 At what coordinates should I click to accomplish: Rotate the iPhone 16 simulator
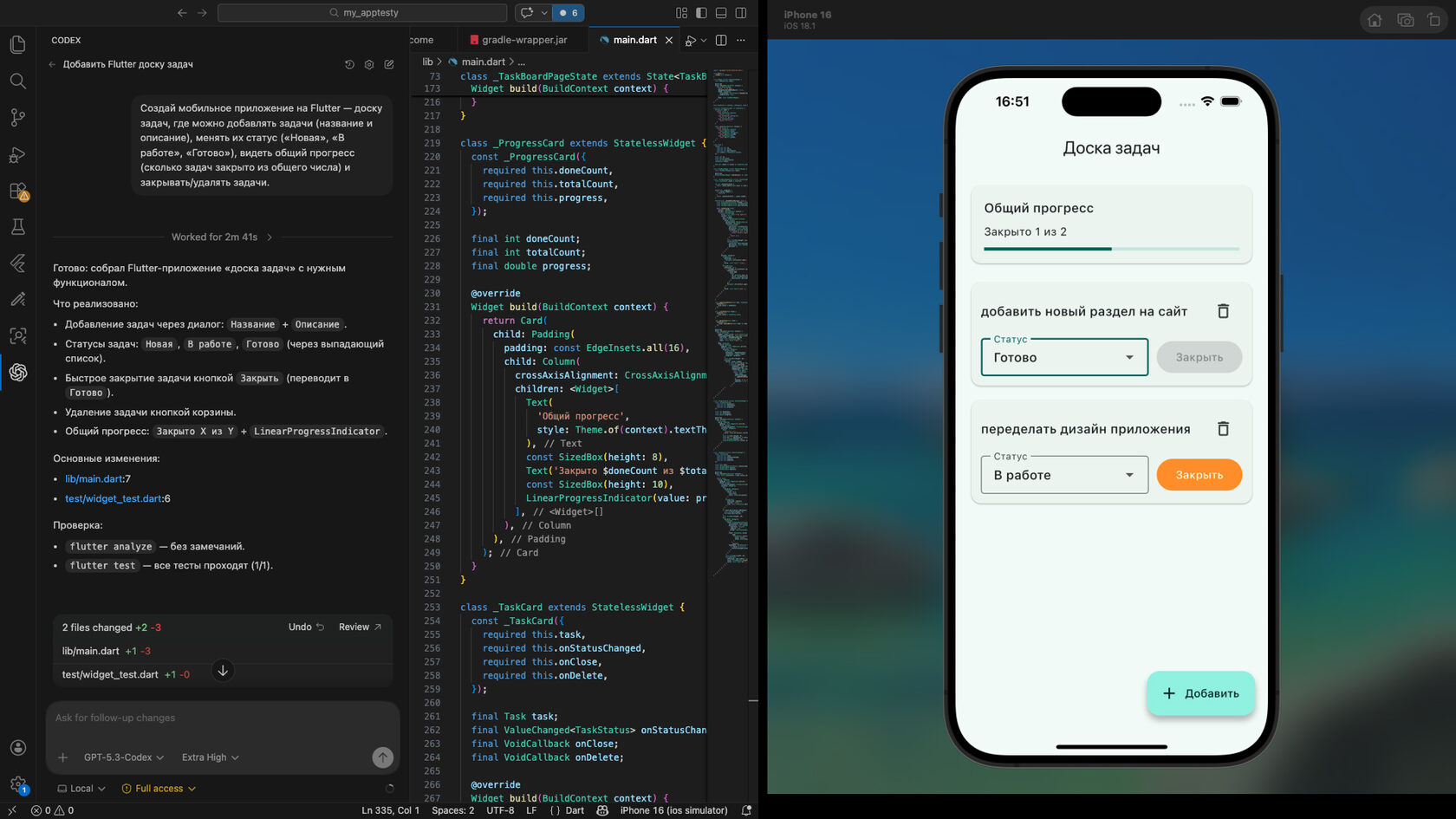1434,20
